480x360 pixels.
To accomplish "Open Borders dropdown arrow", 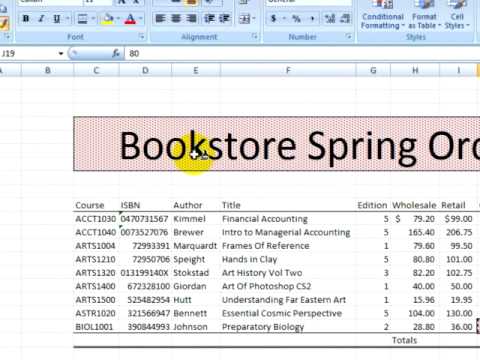I will [x=93, y=19].
